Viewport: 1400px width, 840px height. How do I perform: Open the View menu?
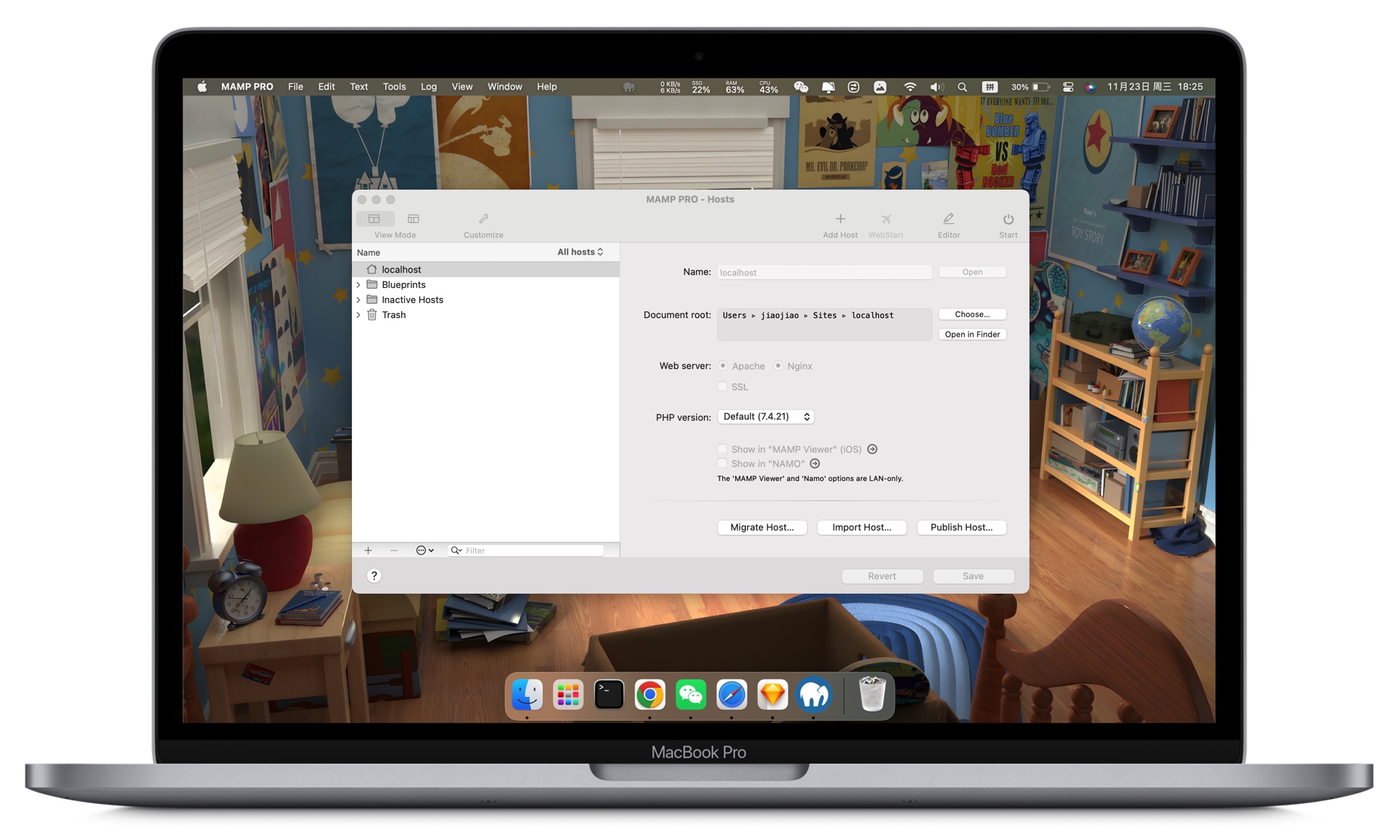tap(462, 87)
